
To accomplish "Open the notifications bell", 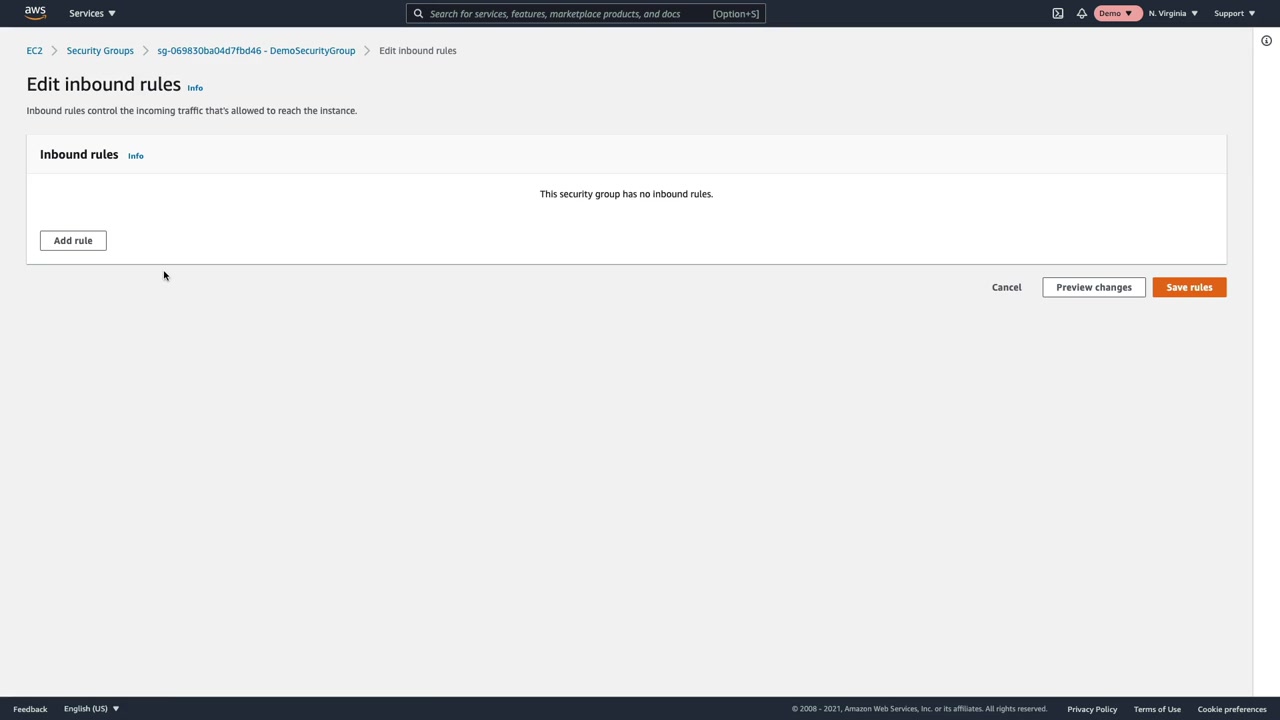I will (1082, 13).
